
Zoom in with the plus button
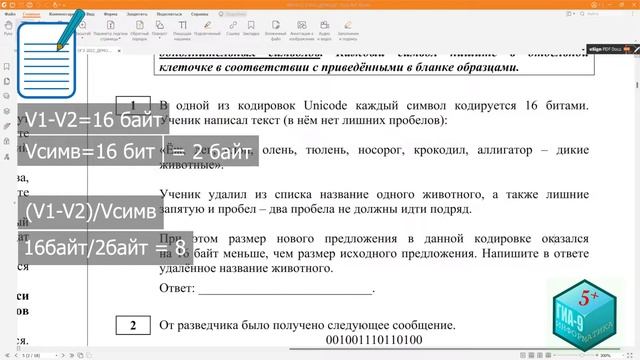coord(597,356)
